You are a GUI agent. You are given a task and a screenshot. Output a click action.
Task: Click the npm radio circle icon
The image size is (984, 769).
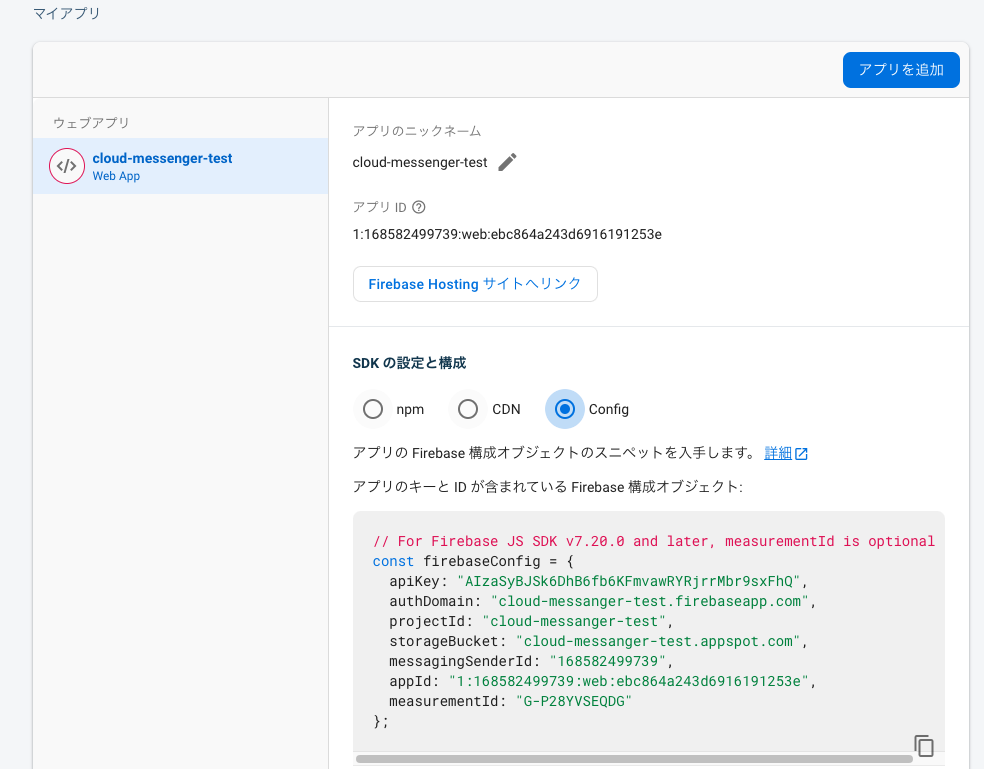coord(373,408)
